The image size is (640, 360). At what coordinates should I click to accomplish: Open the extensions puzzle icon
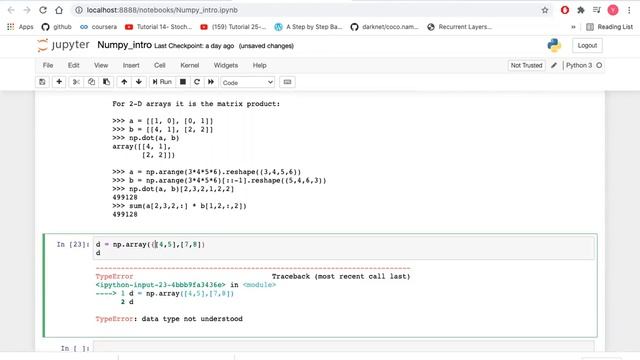(x=581, y=10)
